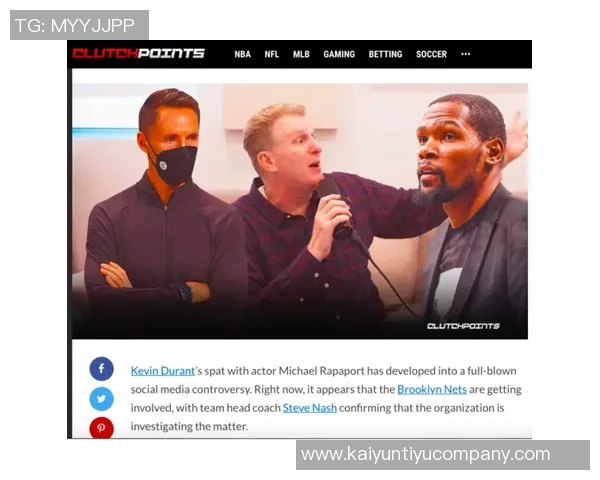Click the Steve Nash hyperlink

coord(310,408)
